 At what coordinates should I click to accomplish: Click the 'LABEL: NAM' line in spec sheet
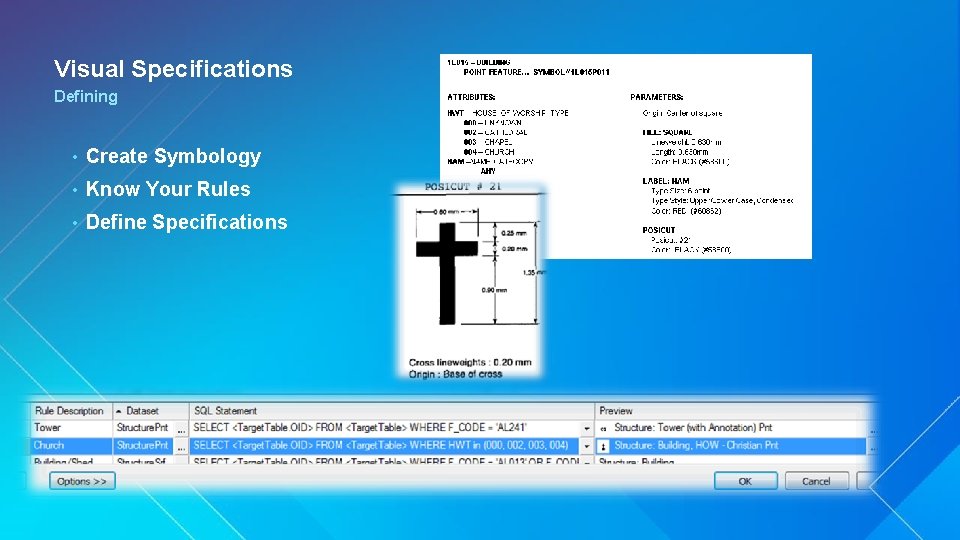pyautogui.click(x=666, y=181)
